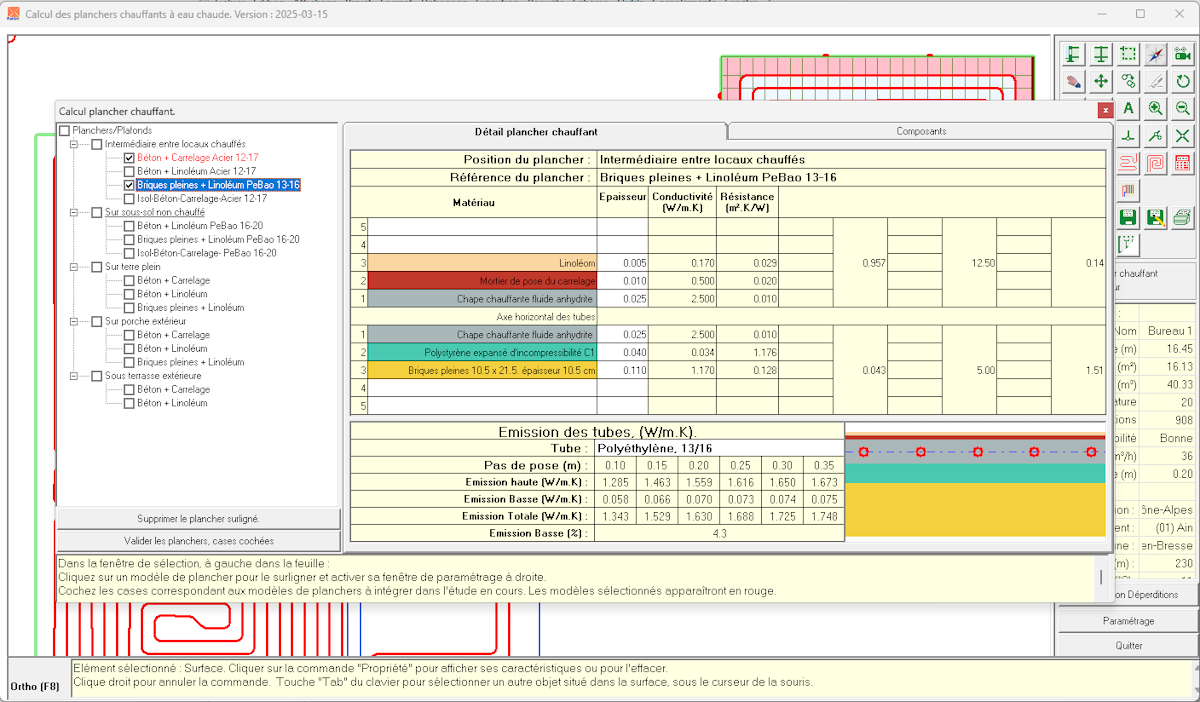Click the rotate circular arrow icon
This screenshot has width=1200, height=702.
click(x=1183, y=81)
